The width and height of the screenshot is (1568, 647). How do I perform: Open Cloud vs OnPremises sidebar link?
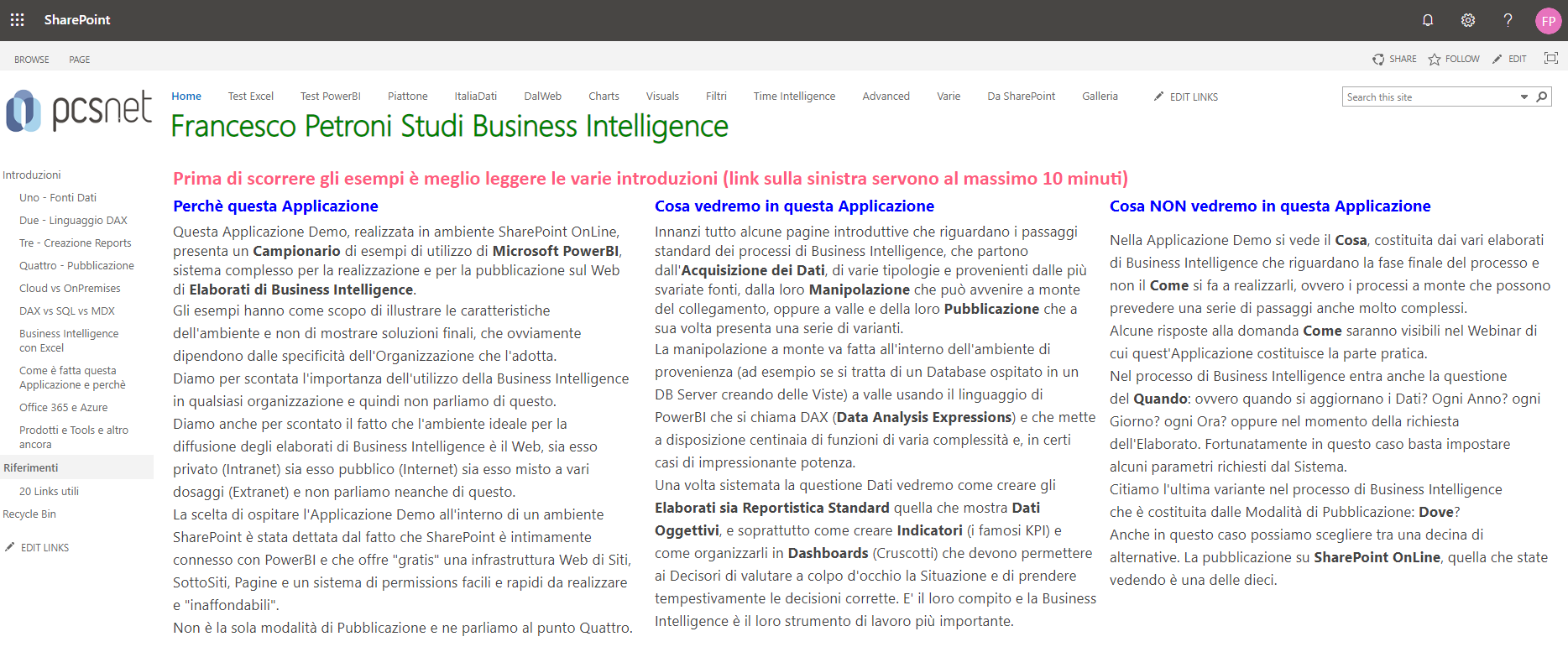tap(70, 288)
